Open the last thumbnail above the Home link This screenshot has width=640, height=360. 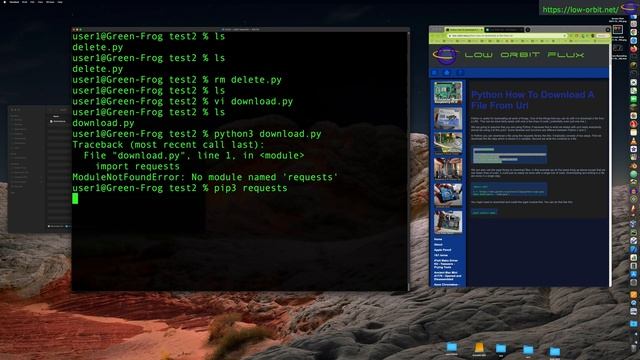point(448,222)
